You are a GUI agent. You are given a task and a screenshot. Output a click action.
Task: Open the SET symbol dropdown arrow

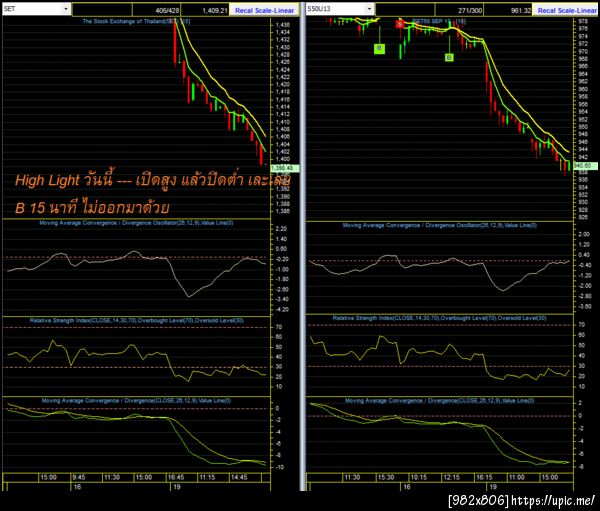[66, 9]
